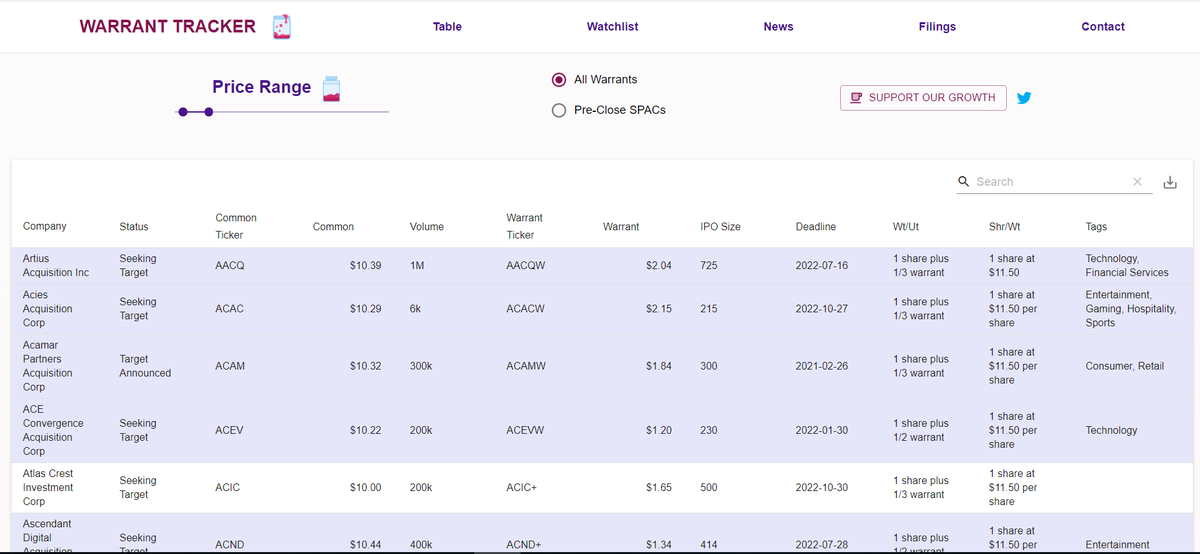Click the WARRANT TRACKER title link
The width and height of the screenshot is (1200, 554).
tap(168, 27)
